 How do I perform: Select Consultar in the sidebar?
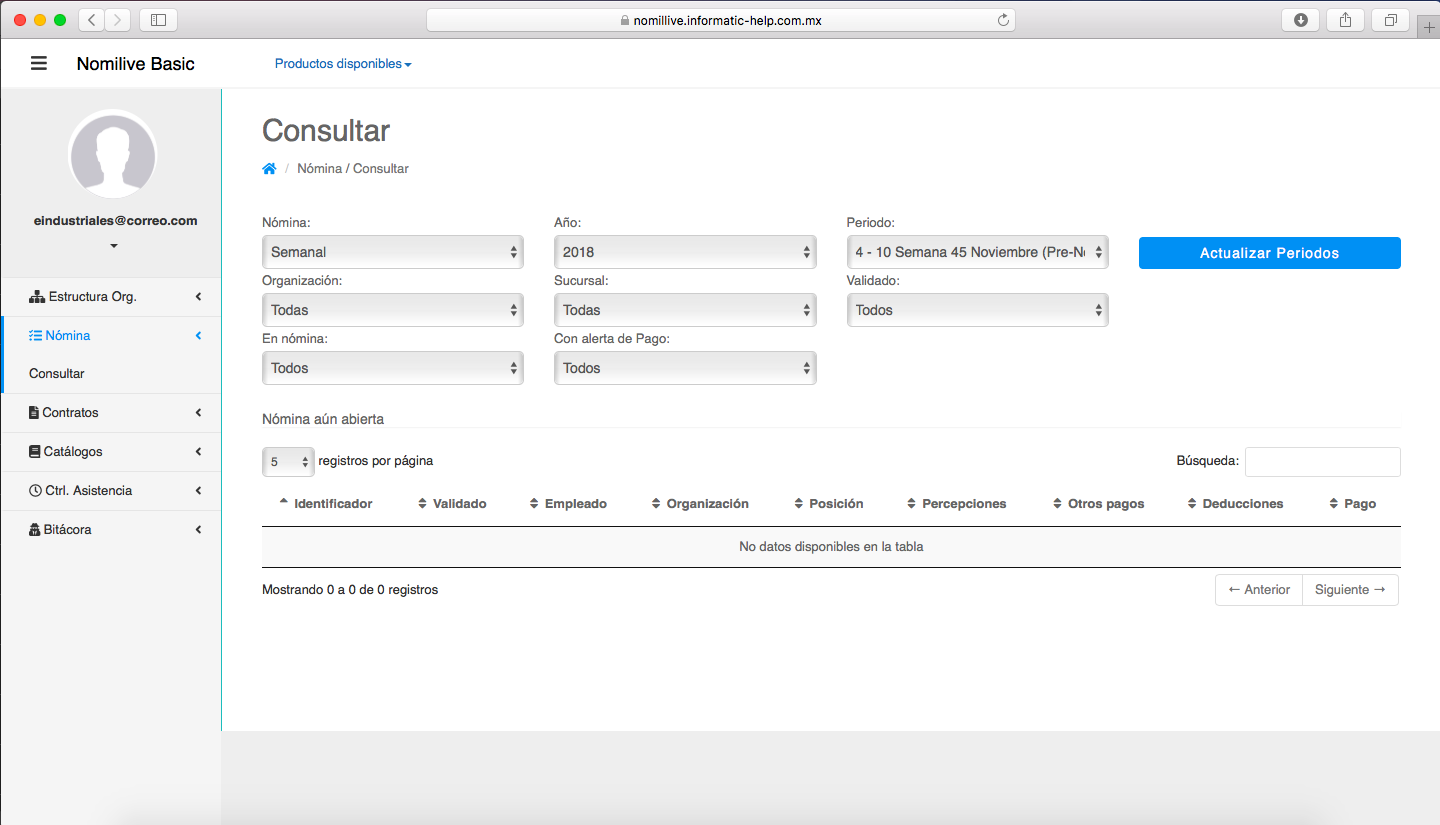tap(57, 374)
